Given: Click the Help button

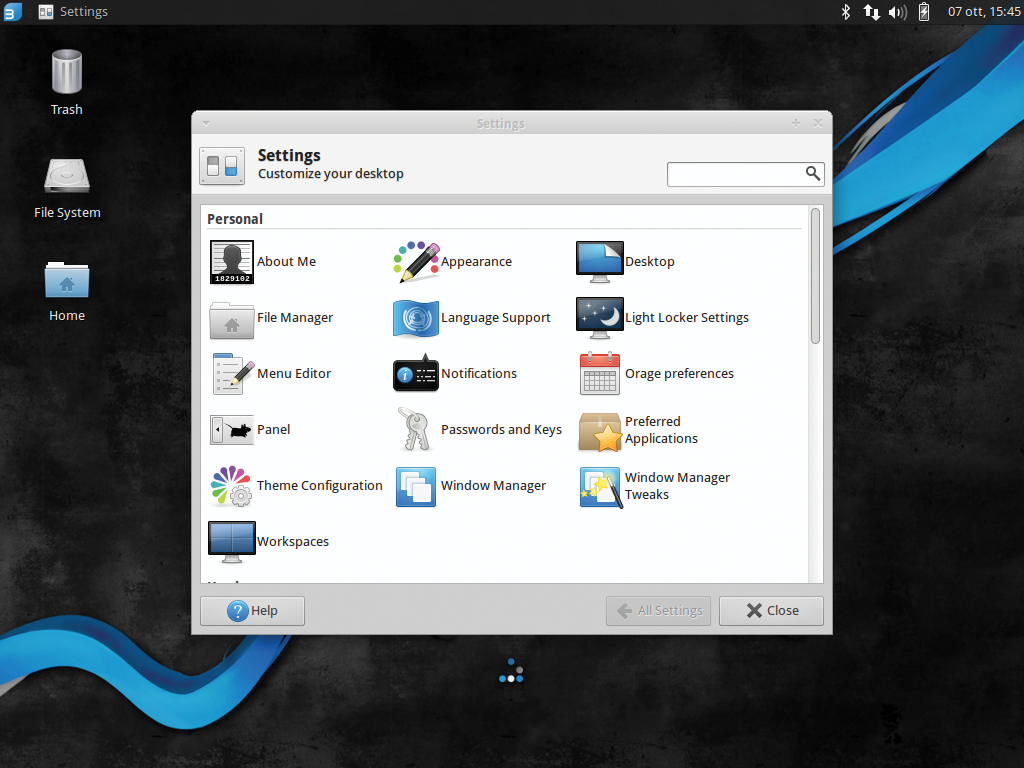Looking at the screenshot, I should [252, 611].
